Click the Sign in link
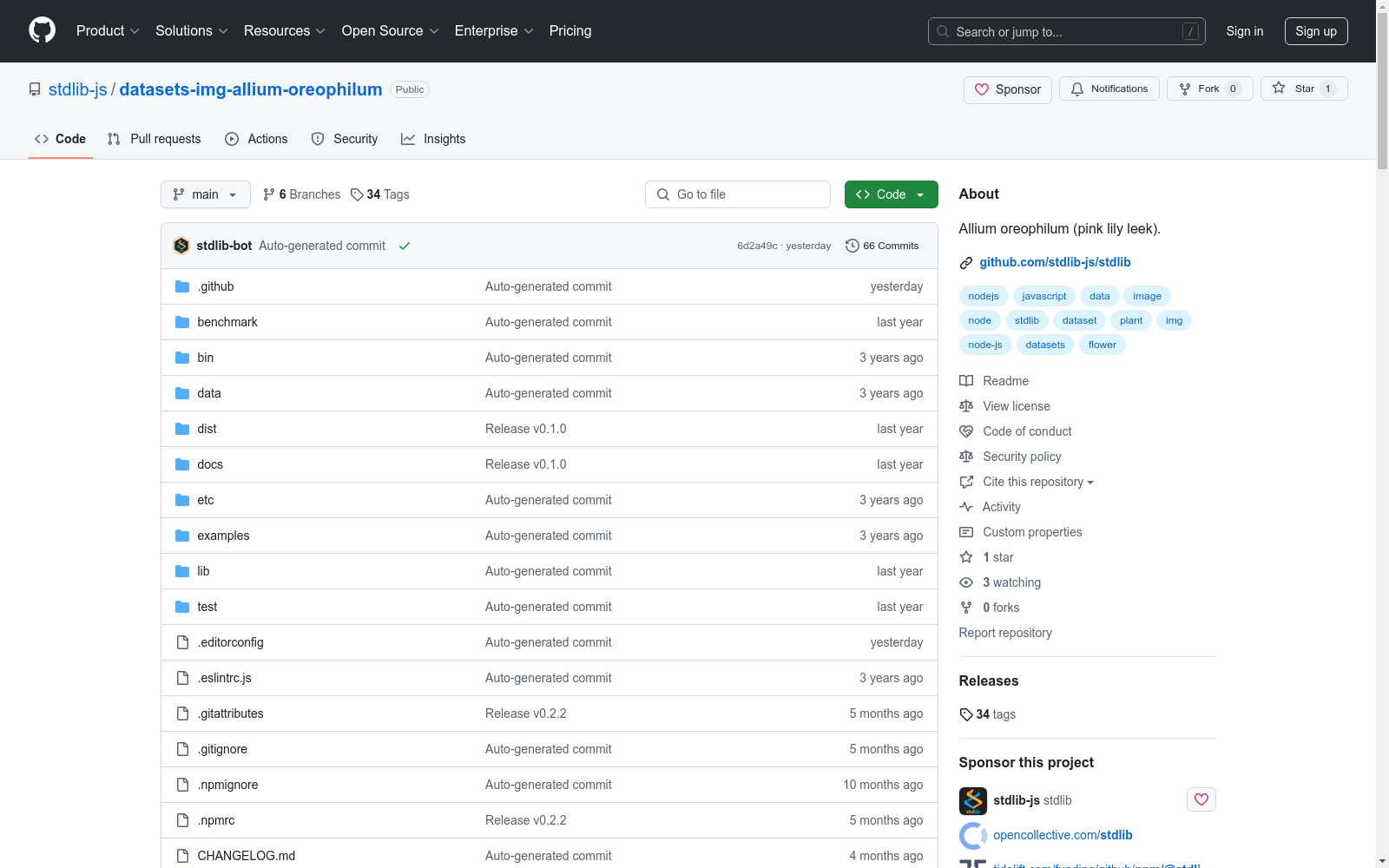The width and height of the screenshot is (1389, 868). coord(1245,31)
